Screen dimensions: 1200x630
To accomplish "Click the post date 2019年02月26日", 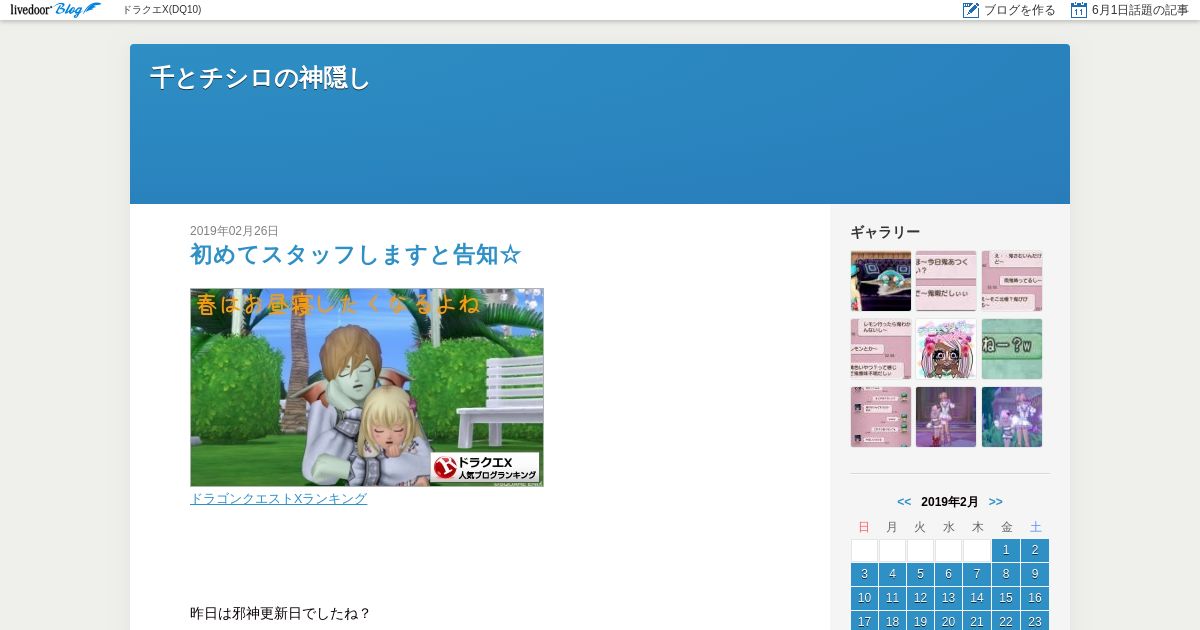I will click(234, 231).
